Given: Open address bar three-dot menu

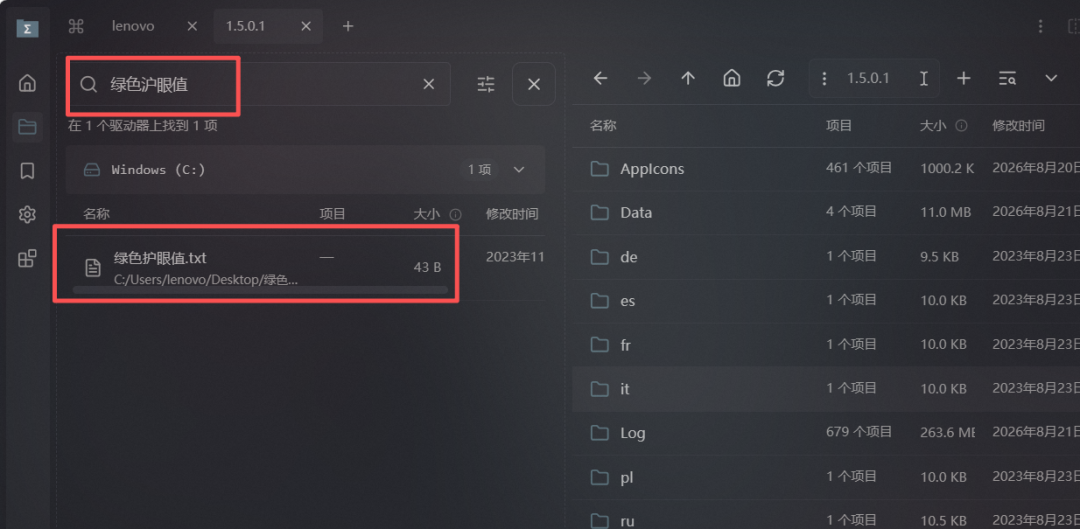Looking at the screenshot, I should pyautogui.click(x=824, y=79).
